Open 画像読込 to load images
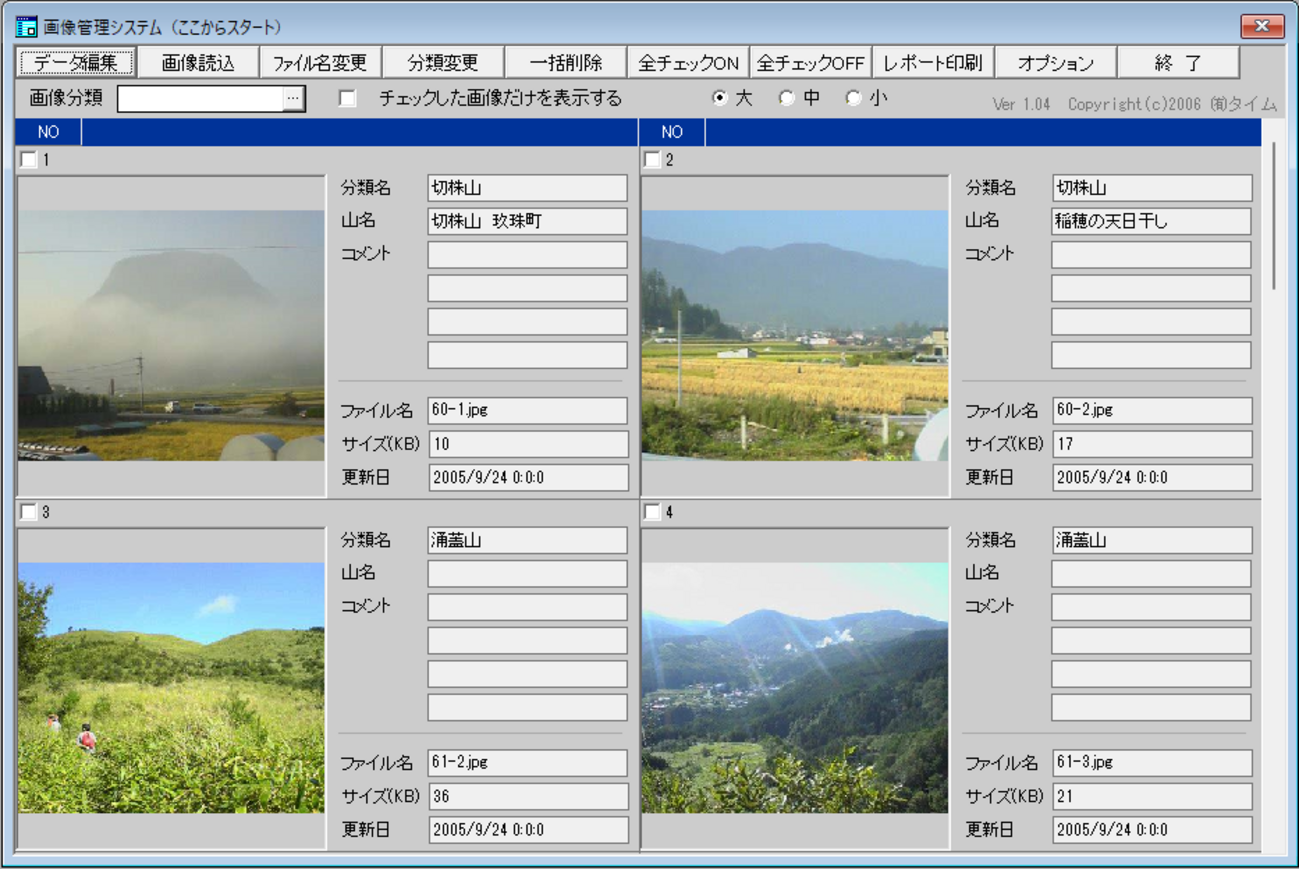The width and height of the screenshot is (1299, 869). 198,62
